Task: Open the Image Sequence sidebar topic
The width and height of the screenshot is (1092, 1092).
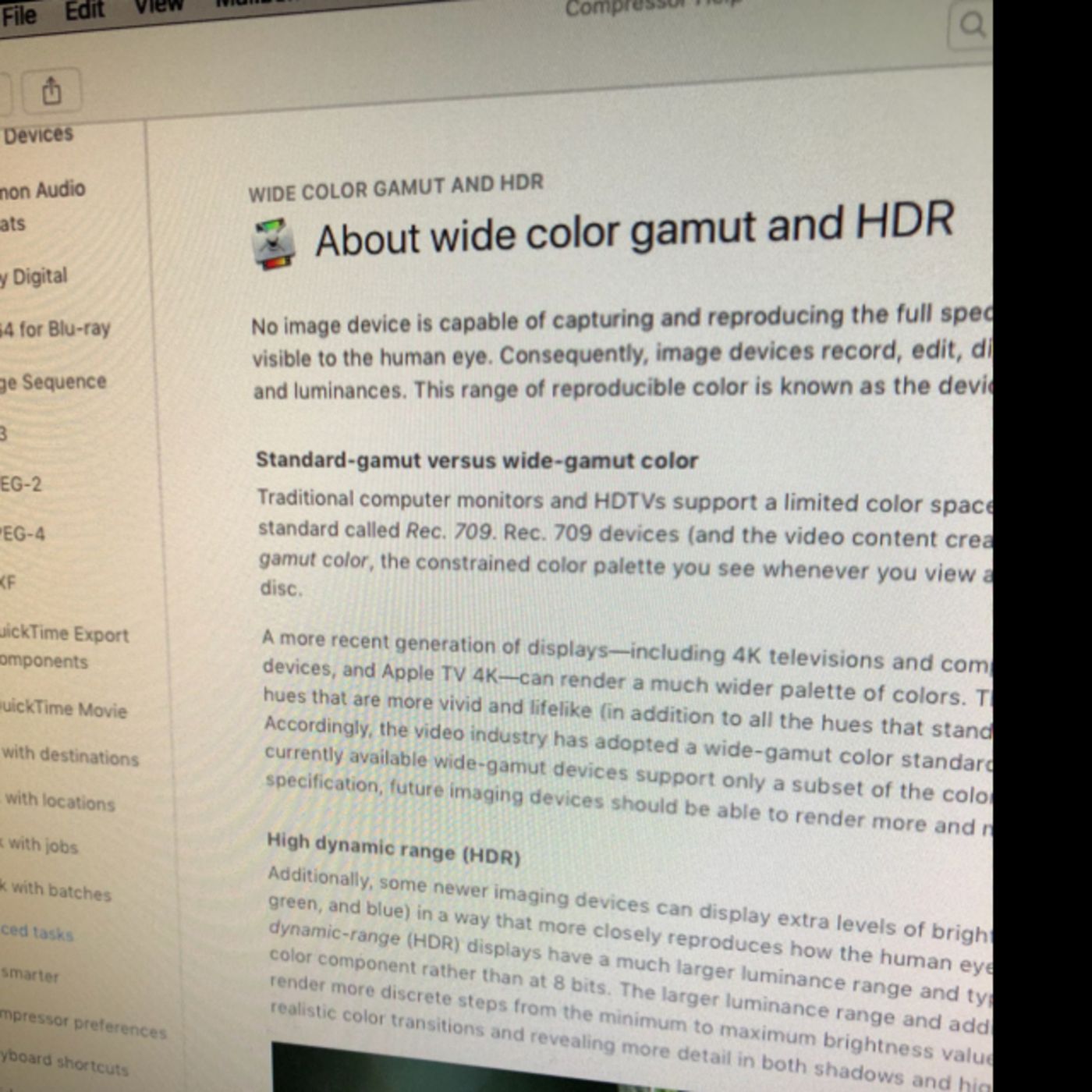Action: 53,382
